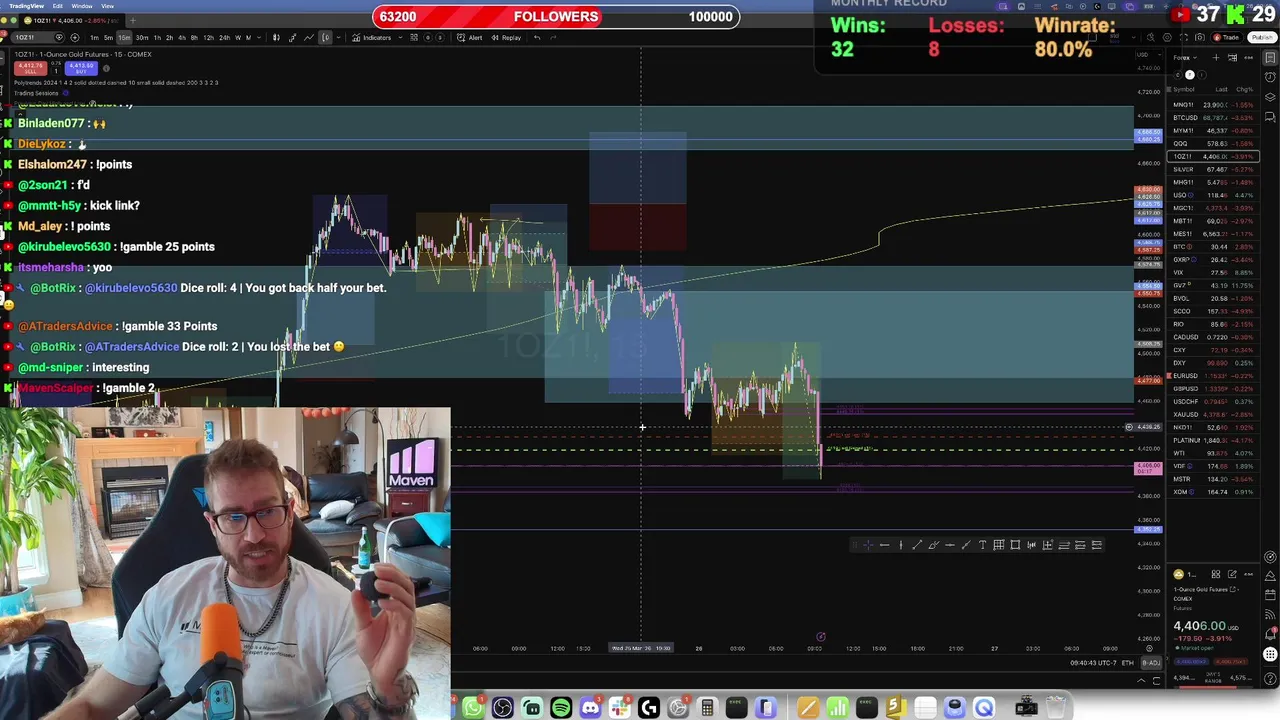Open the object tree layers icon

tap(1270, 97)
